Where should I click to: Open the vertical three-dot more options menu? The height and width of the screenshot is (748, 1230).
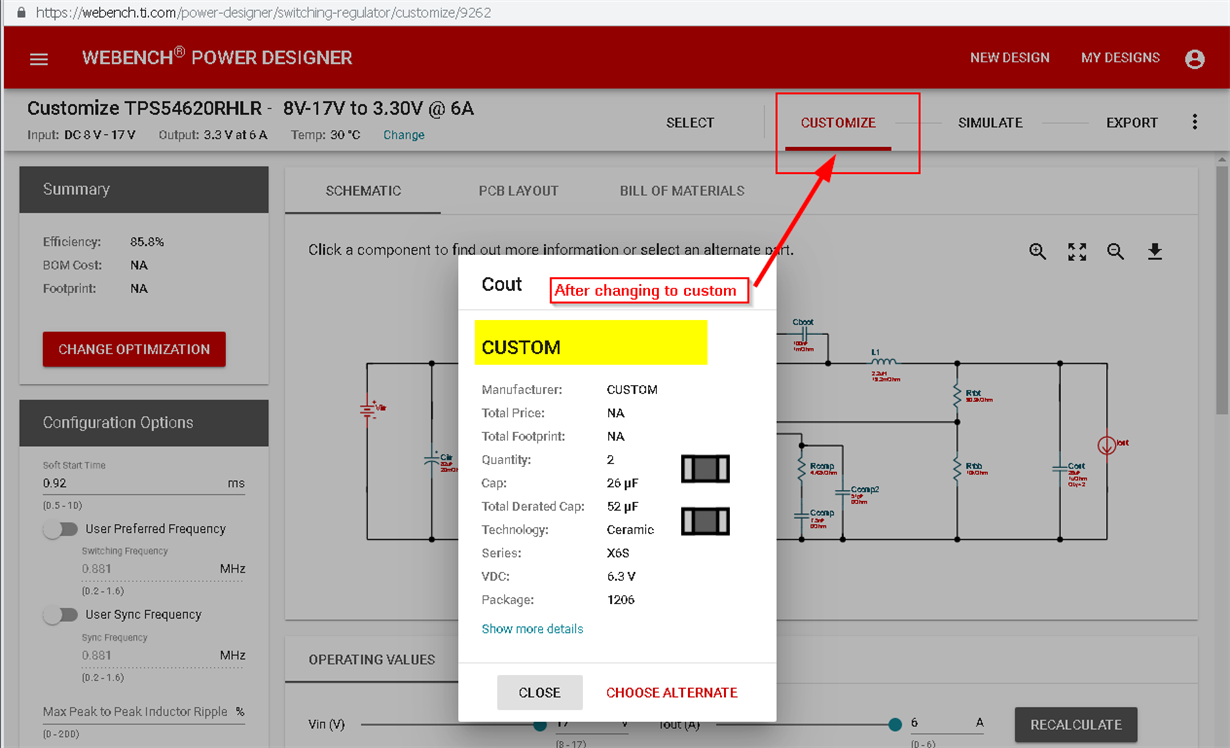coord(1195,122)
